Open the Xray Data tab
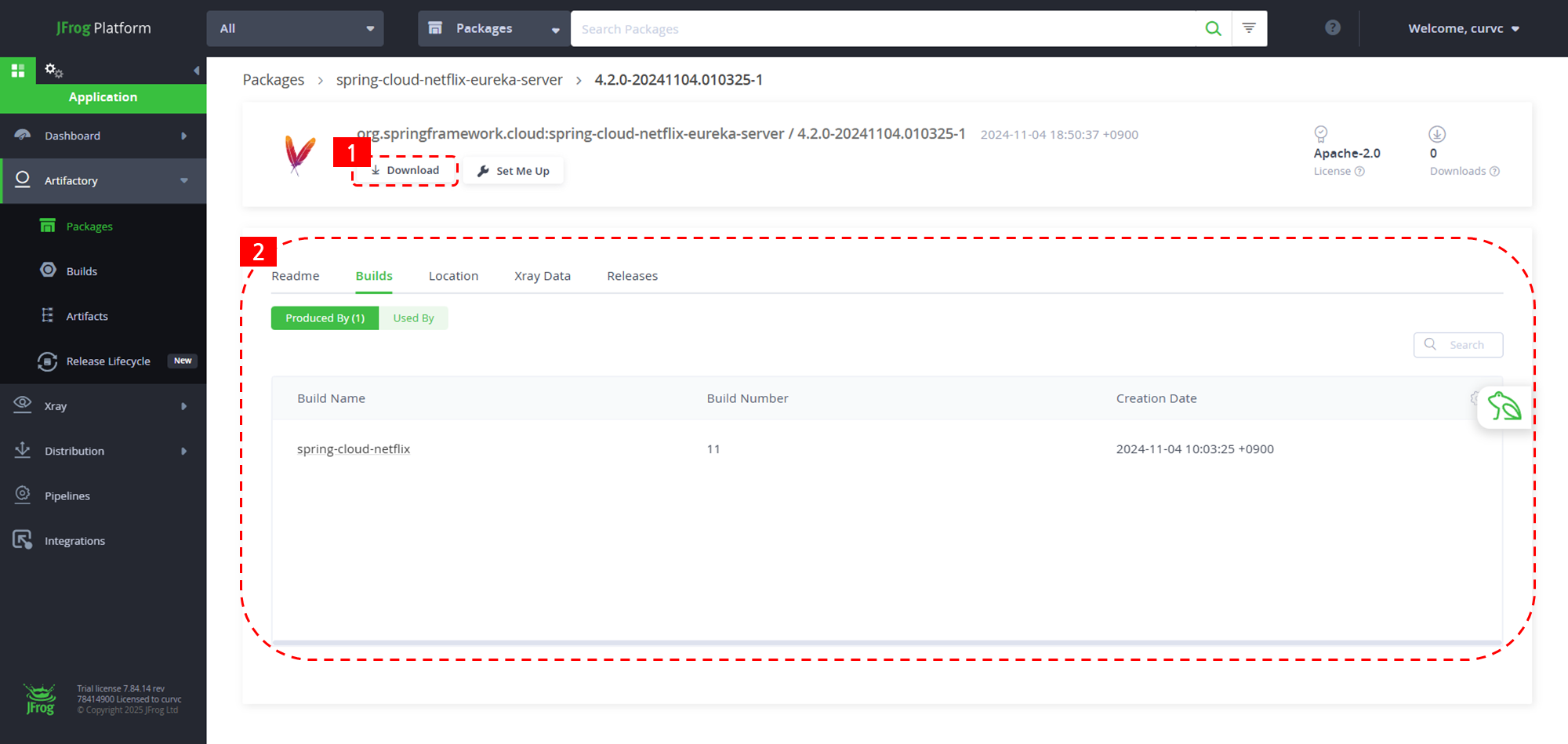The width and height of the screenshot is (1568, 744). (543, 276)
